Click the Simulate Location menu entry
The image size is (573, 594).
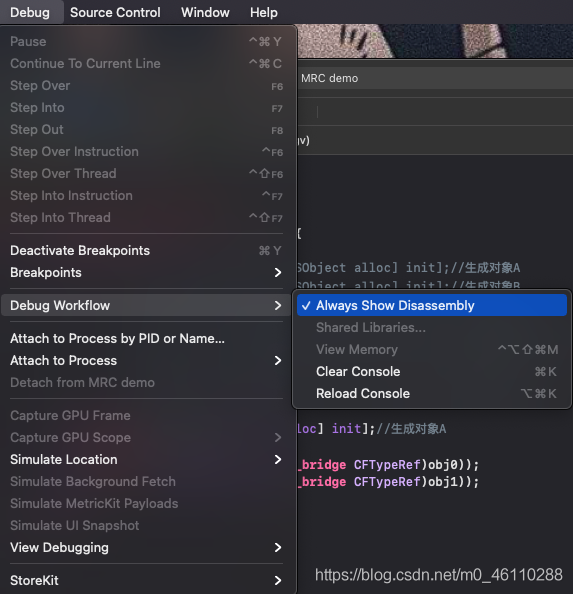tap(146, 460)
